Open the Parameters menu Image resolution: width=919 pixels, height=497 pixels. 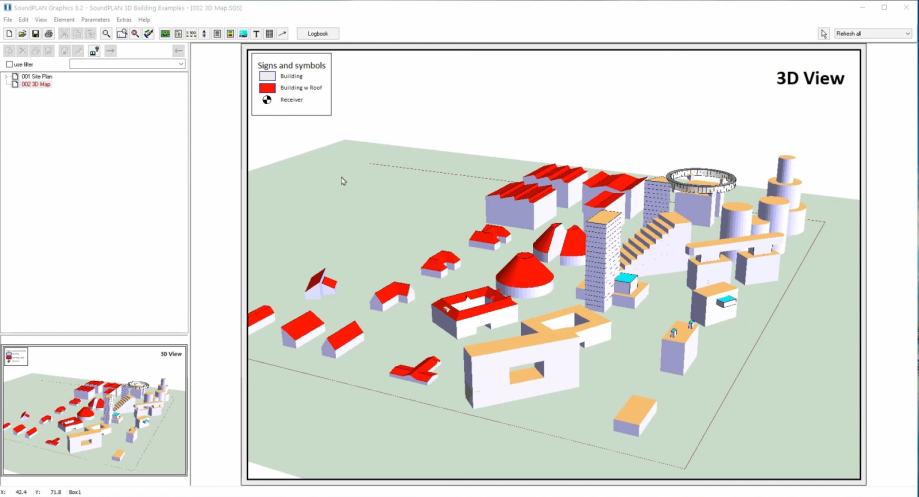tap(96, 19)
